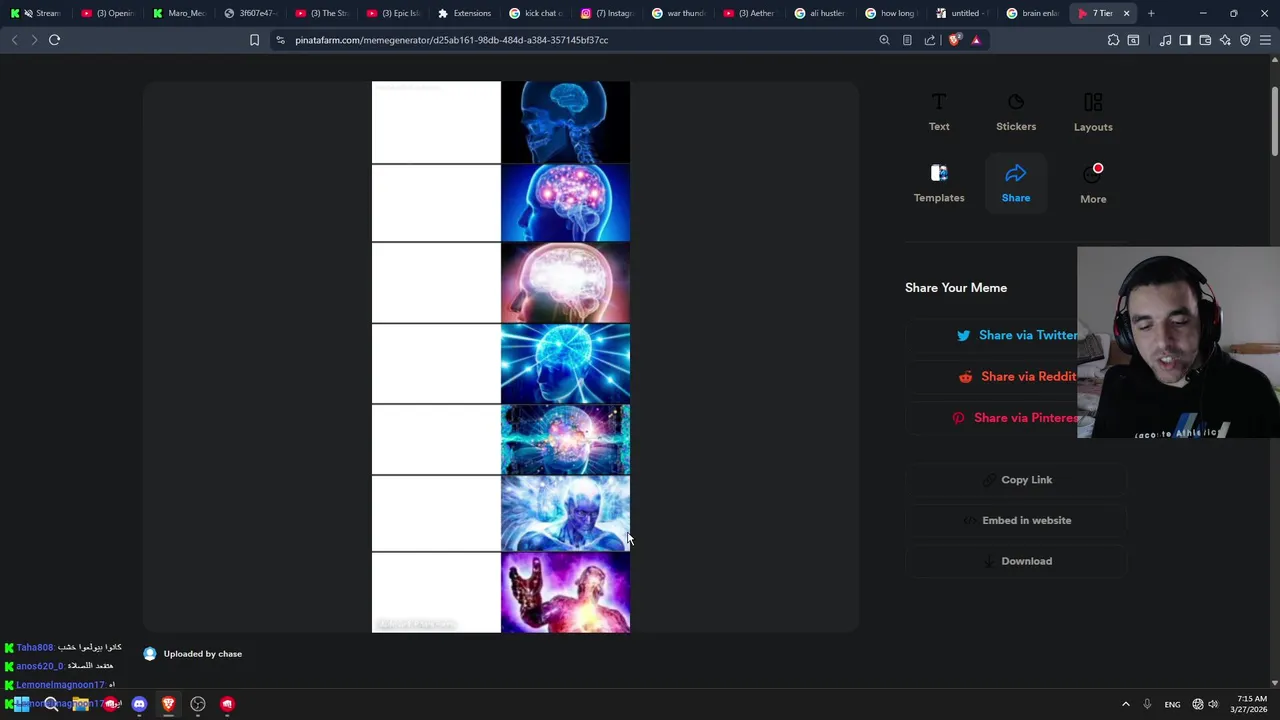The width and height of the screenshot is (1280, 720).
Task: Open the volume control in tray
Action: pos(1213,704)
